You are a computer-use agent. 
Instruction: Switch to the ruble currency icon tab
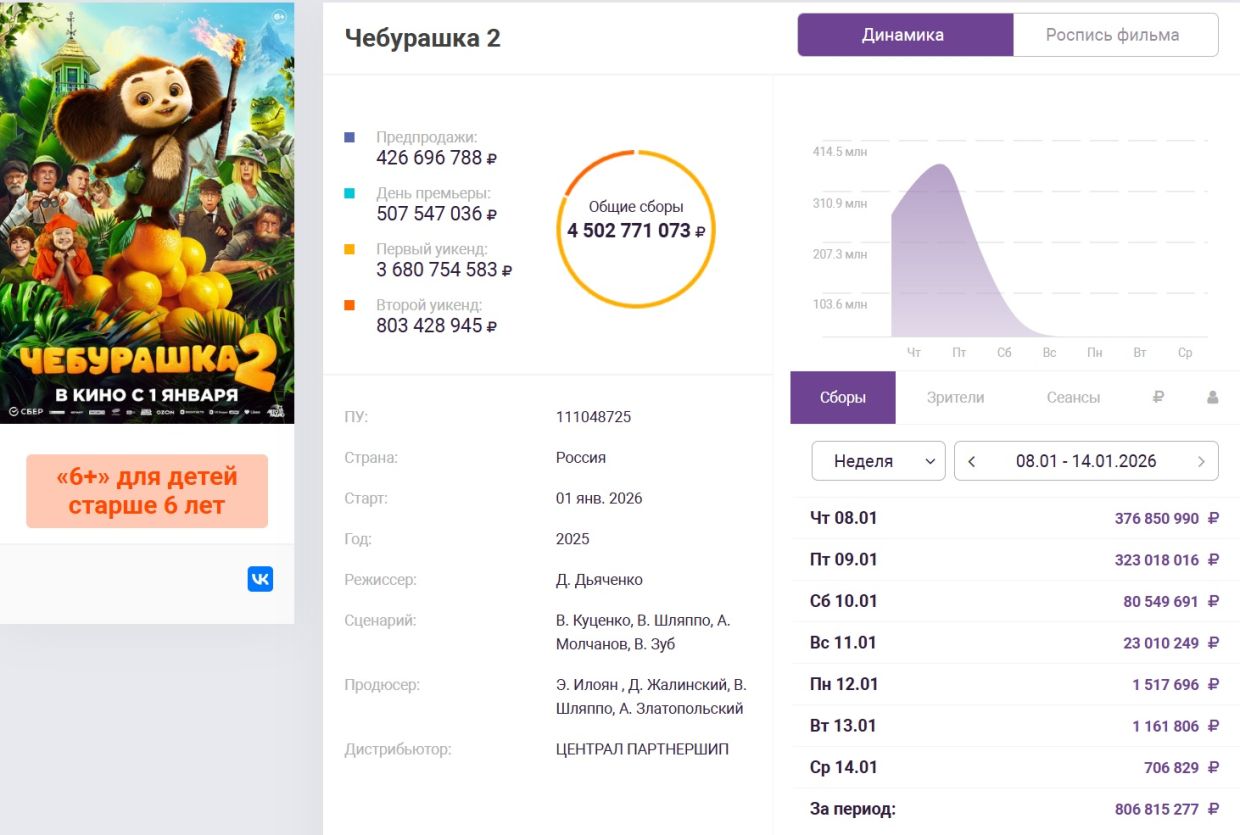tap(1158, 397)
